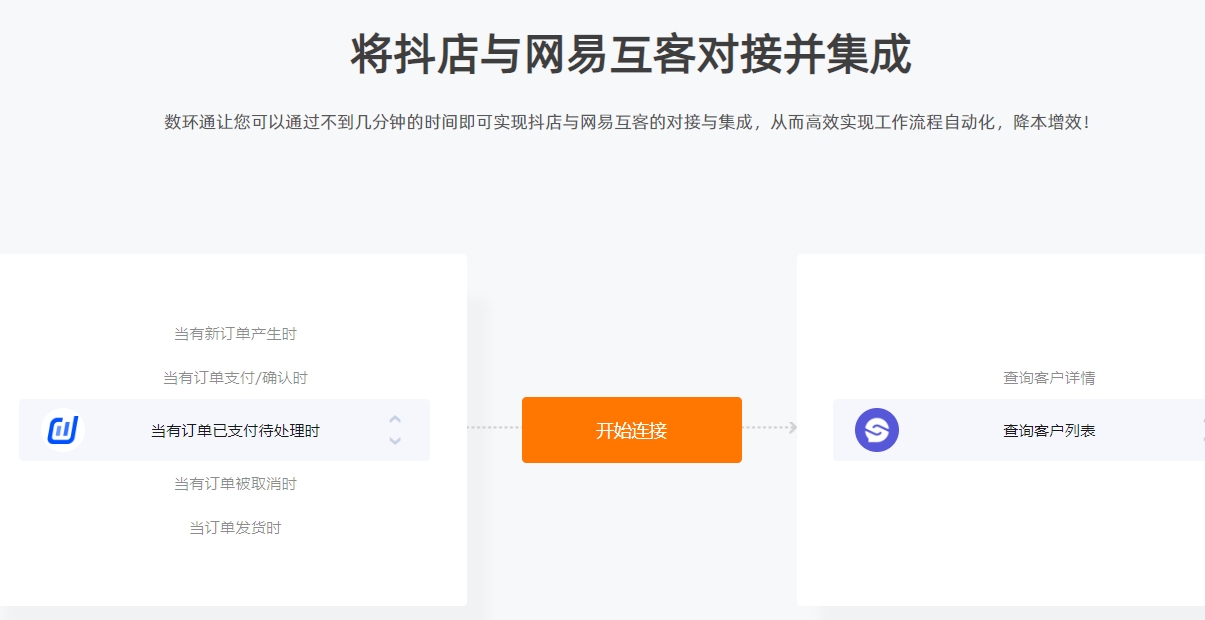Viewport: 1205px width, 620px height.
Task: Click dotted connector line left of 开始连接
Action: (x=493, y=428)
